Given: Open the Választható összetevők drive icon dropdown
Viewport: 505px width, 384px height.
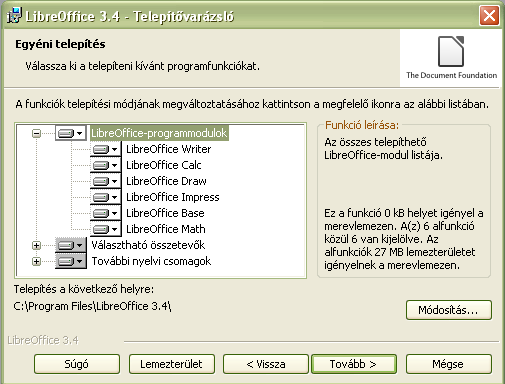Looking at the screenshot, I should coord(71,245).
